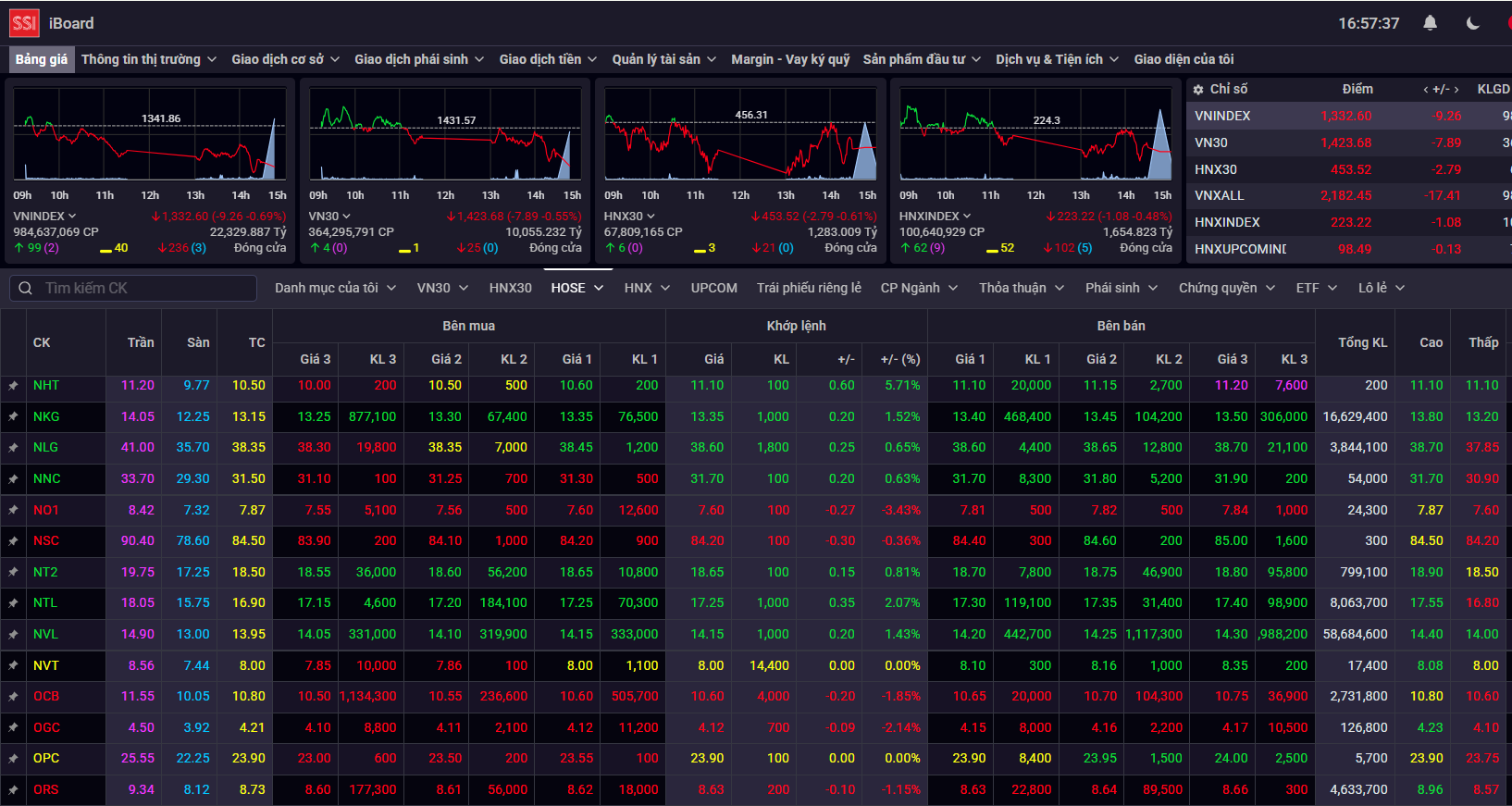Viewport: 1512px width, 806px height.
Task: Click the HNX30 mini chart
Action: point(740,136)
